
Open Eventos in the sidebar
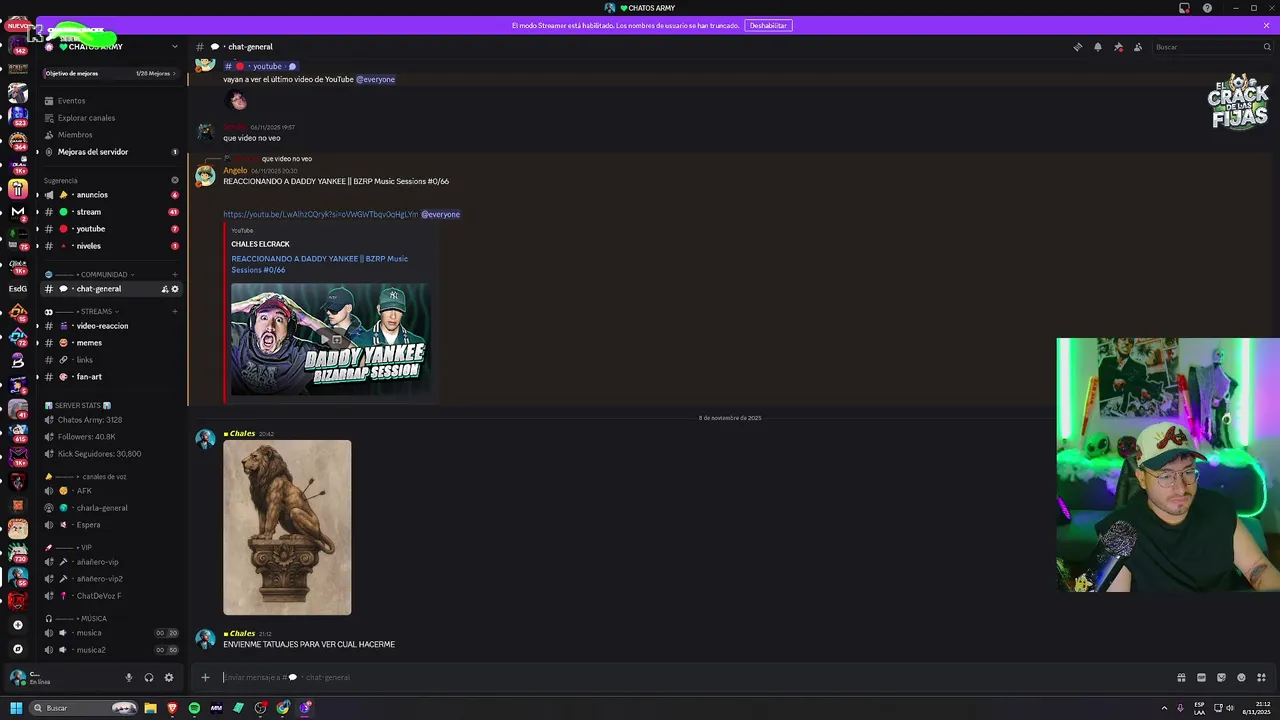(110, 101)
